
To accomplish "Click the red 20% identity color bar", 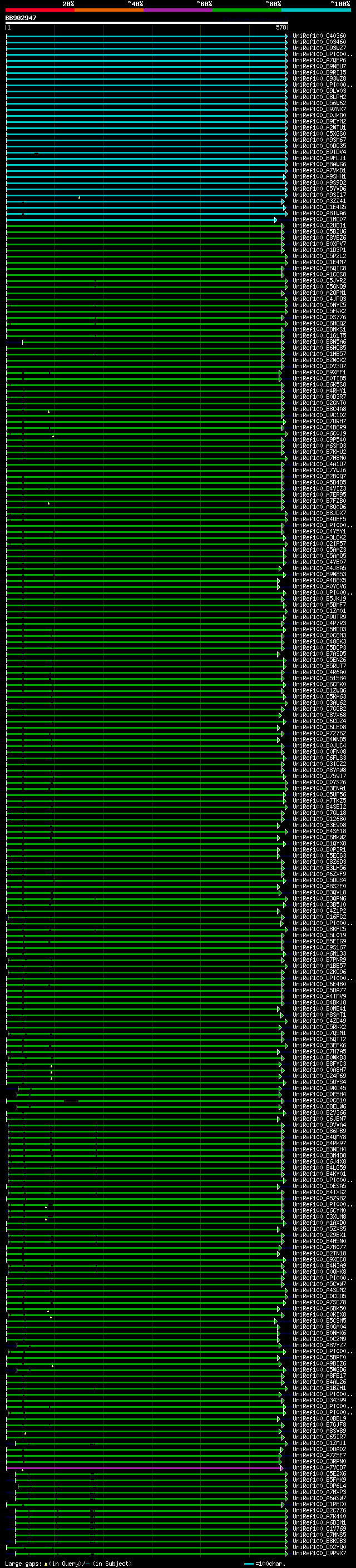I will 39,10.
